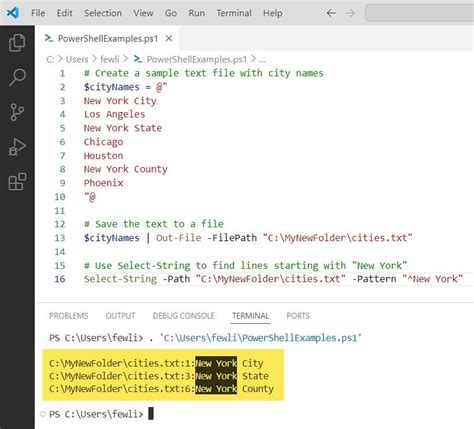
Task: Switch to the OUTPUT panel tab
Action: tap(120, 316)
